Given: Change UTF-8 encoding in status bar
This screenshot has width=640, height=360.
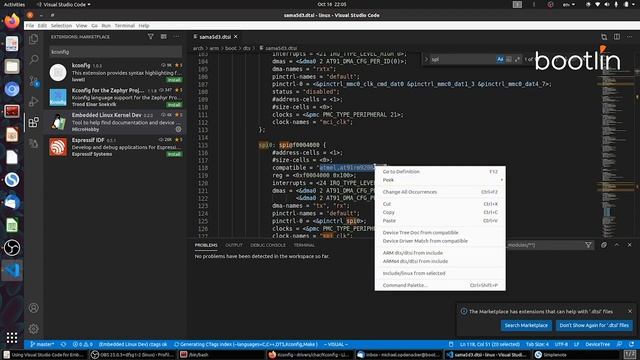Looking at the screenshot, I should [x=561, y=344].
